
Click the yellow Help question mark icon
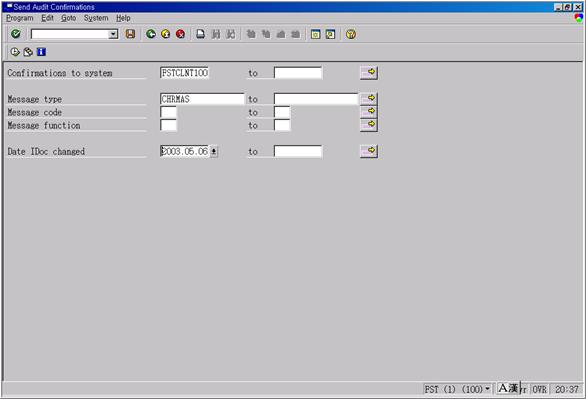pyautogui.click(x=351, y=34)
